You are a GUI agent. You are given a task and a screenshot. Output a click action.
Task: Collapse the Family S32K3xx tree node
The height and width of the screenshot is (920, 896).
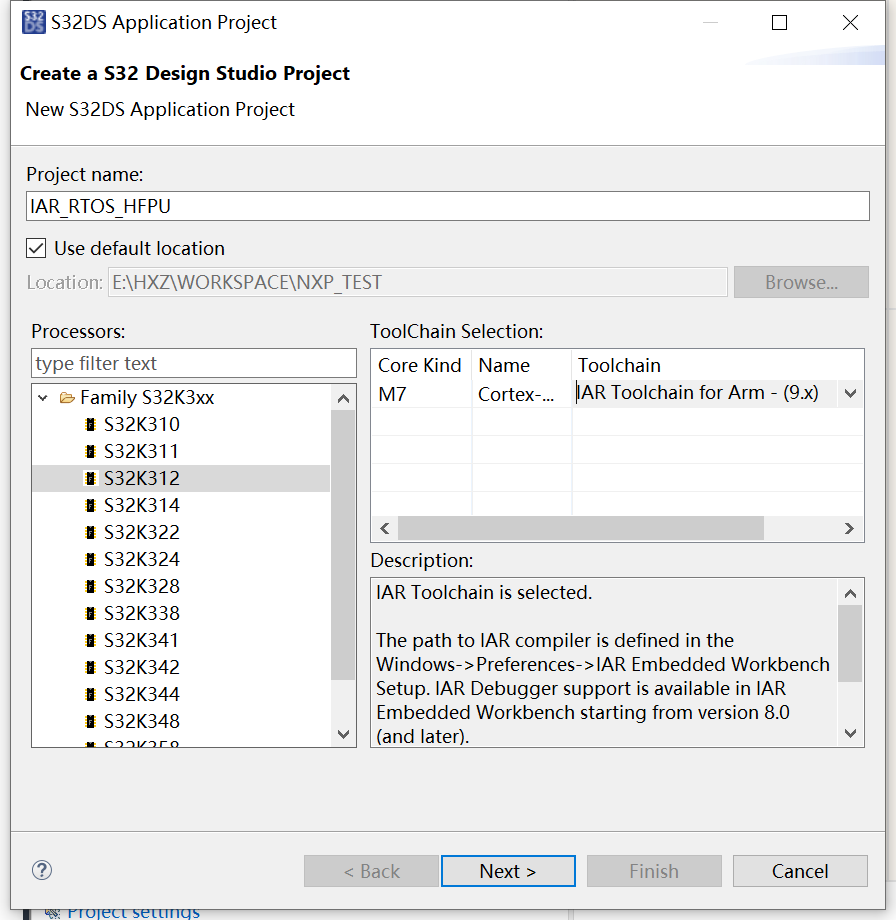[43, 398]
